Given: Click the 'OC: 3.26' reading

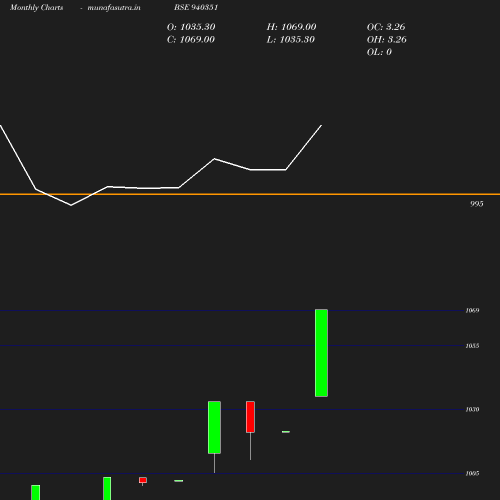Looking at the screenshot, I should click(x=386, y=27).
